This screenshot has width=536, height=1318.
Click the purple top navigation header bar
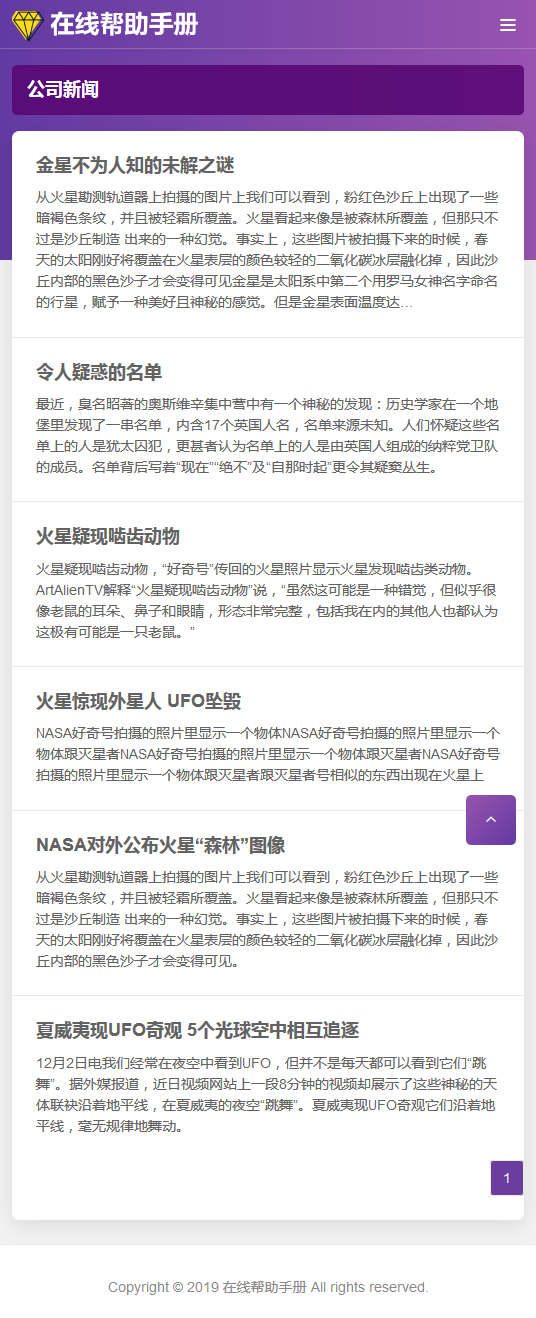tap(268, 24)
